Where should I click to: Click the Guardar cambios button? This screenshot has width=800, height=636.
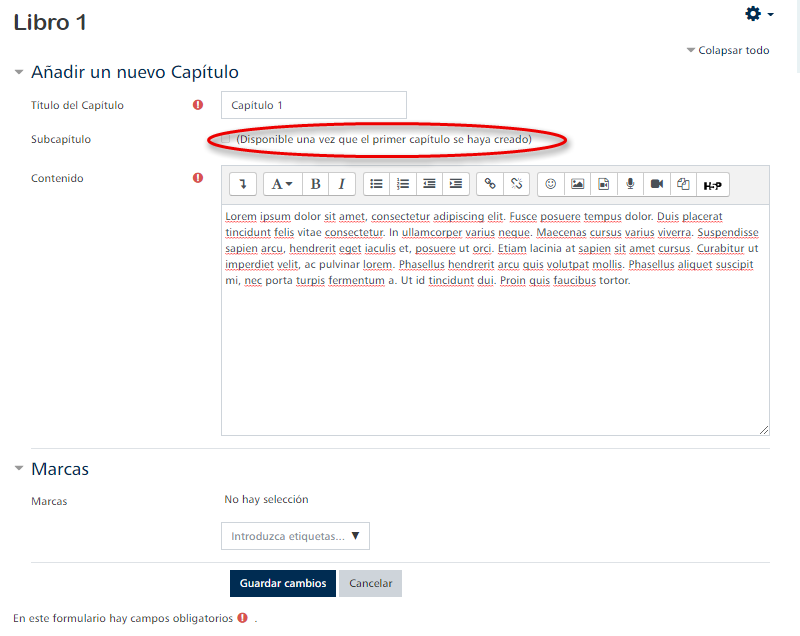283,583
